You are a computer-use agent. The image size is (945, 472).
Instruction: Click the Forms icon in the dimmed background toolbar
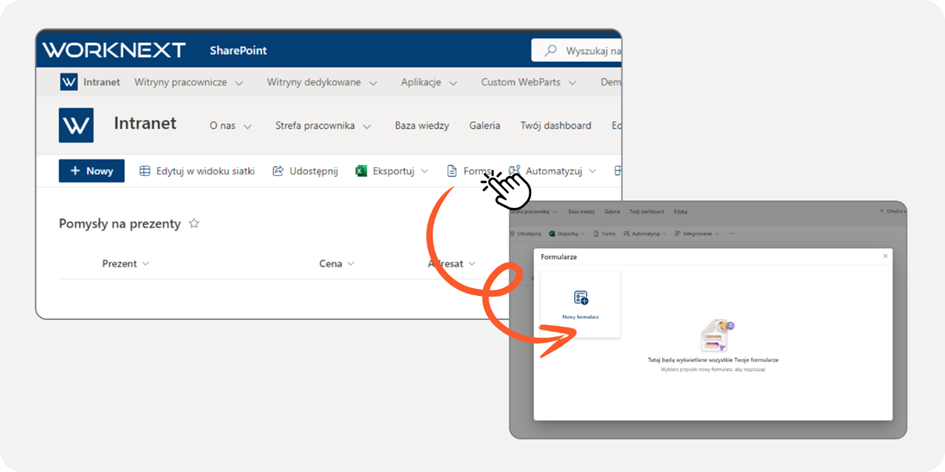point(596,233)
